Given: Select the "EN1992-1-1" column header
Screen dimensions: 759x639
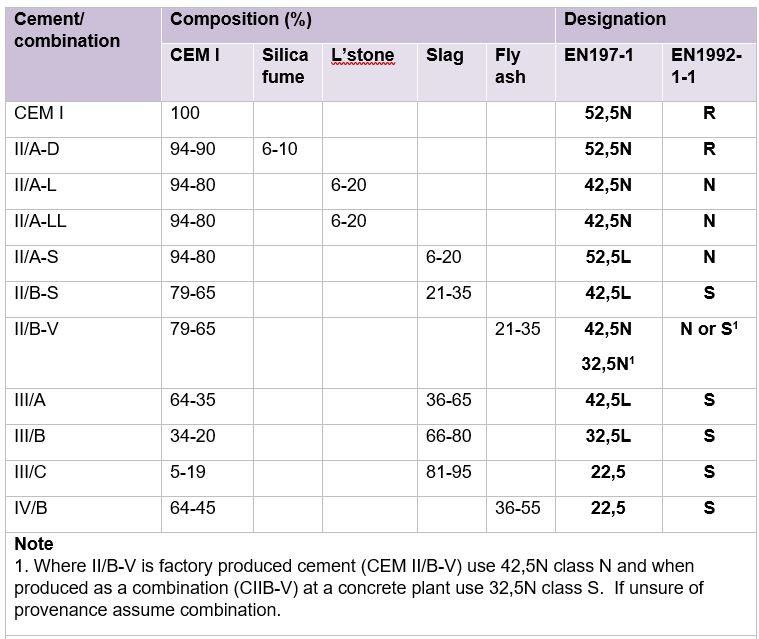Looking at the screenshot, I should 707,65.
